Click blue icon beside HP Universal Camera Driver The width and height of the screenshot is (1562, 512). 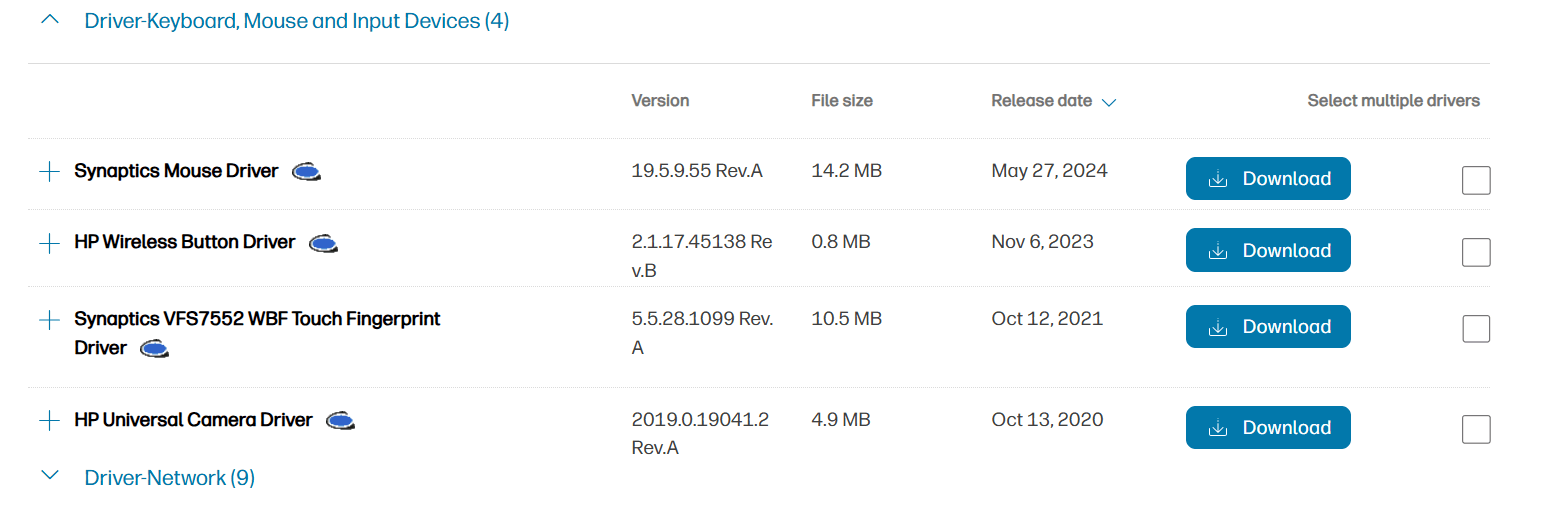pos(341,421)
